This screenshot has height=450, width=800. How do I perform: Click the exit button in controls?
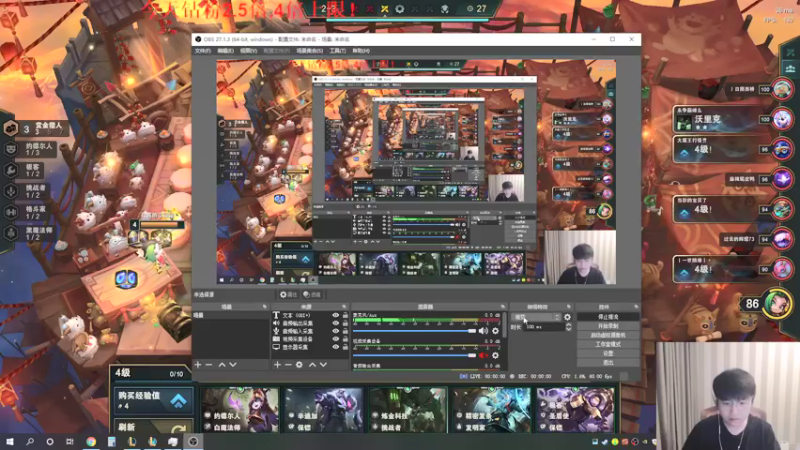click(x=608, y=362)
